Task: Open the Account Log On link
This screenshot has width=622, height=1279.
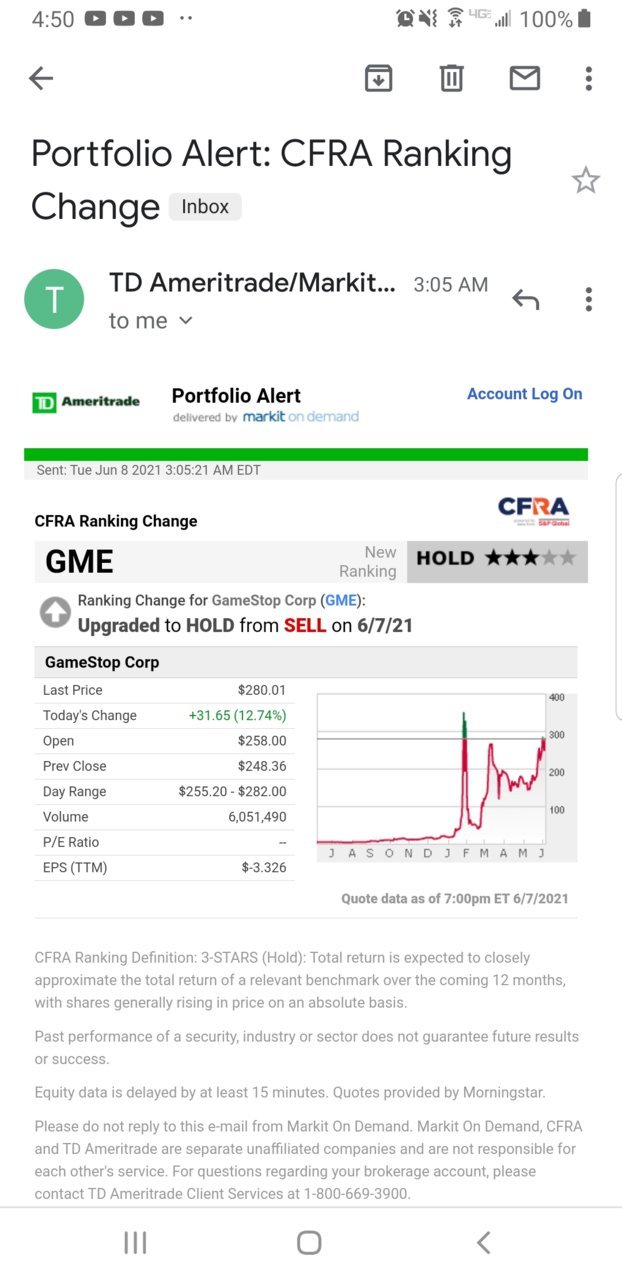Action: pyautogui.click(x=524, y=394)
